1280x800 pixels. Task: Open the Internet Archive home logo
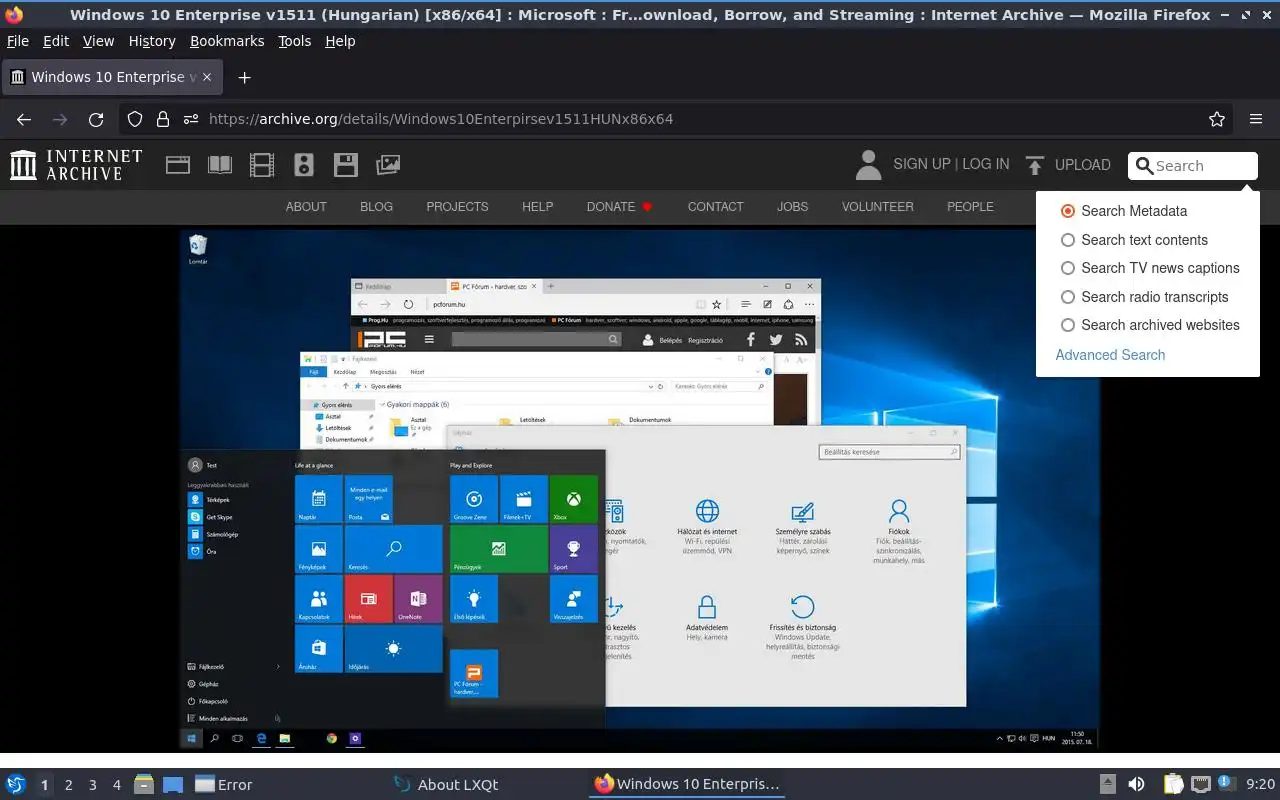coord(76,165)
